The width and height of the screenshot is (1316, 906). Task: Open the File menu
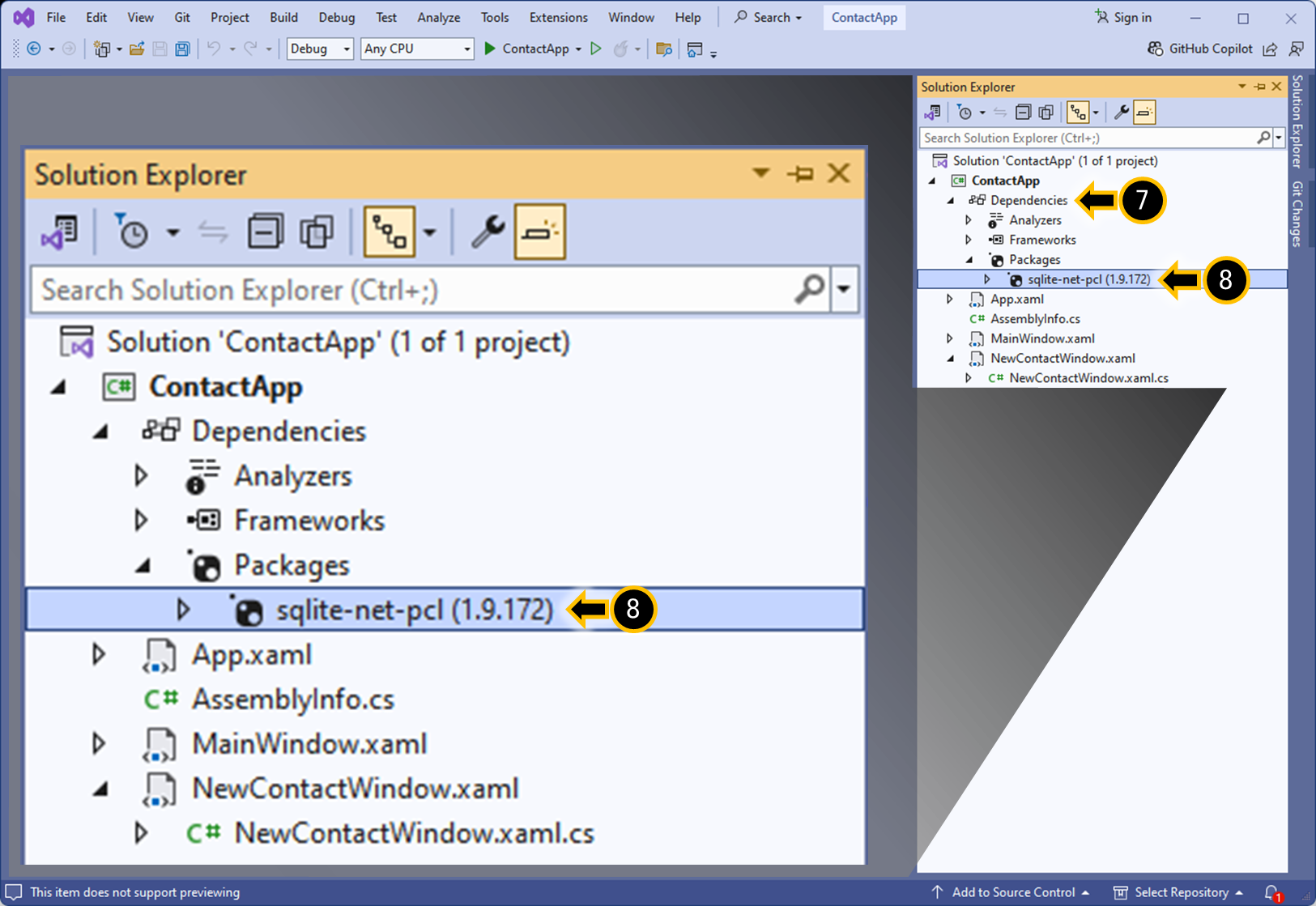click(x=56, y=17)
